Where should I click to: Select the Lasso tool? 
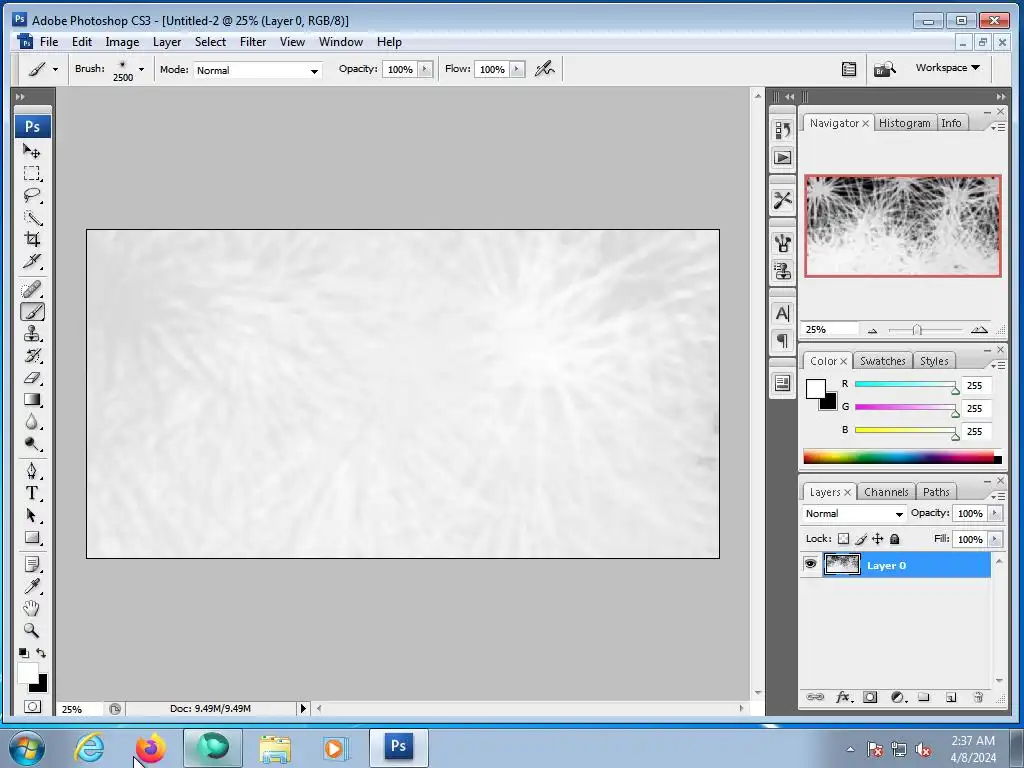point(32,195)
